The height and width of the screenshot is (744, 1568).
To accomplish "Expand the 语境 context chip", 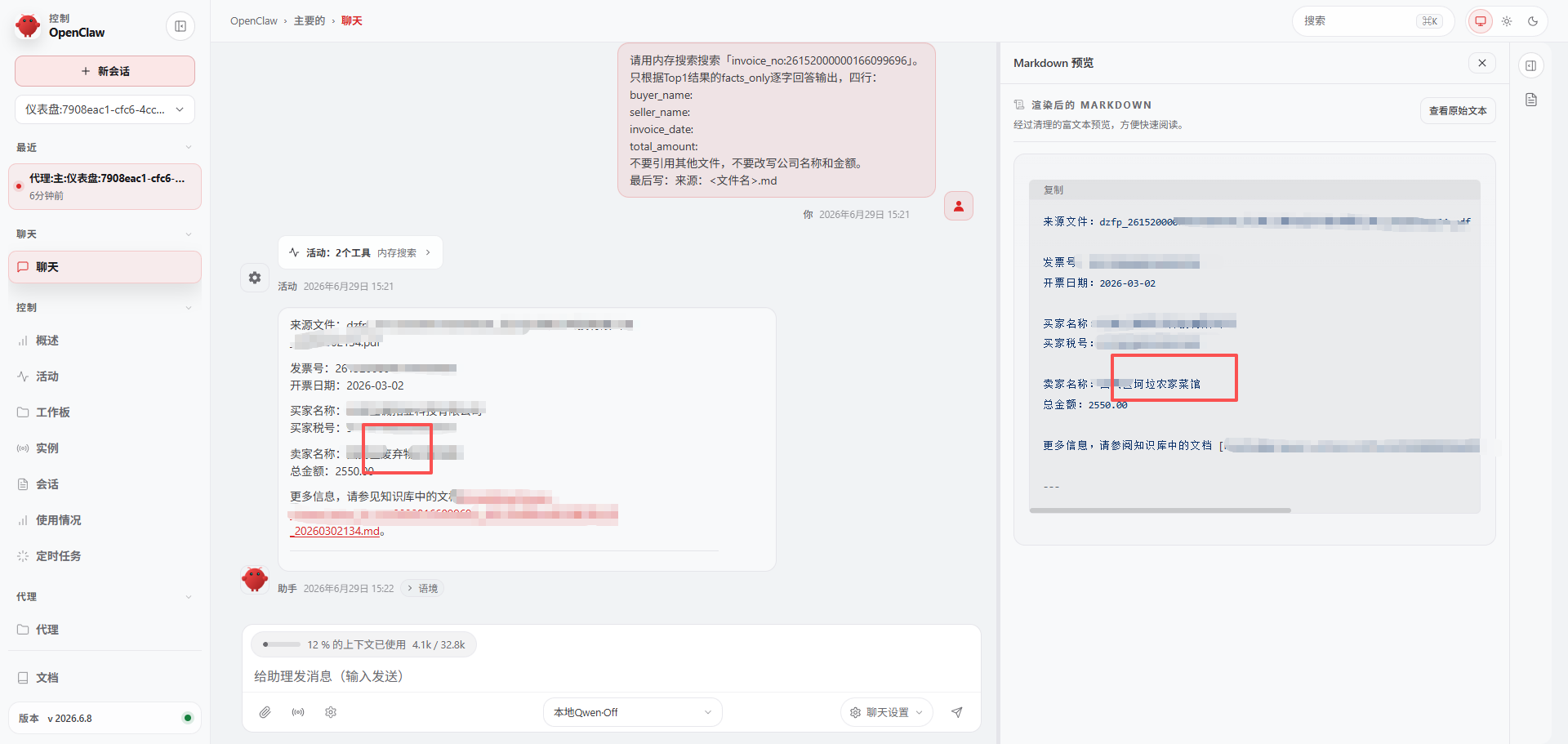I will (422, 588).
